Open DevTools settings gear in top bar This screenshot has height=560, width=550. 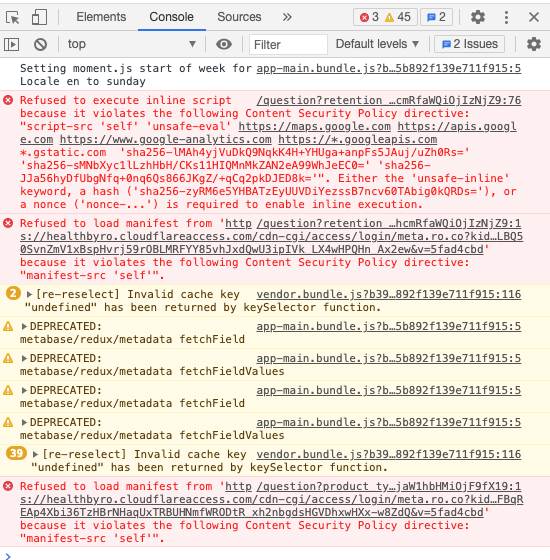click(x=478, y=17)
